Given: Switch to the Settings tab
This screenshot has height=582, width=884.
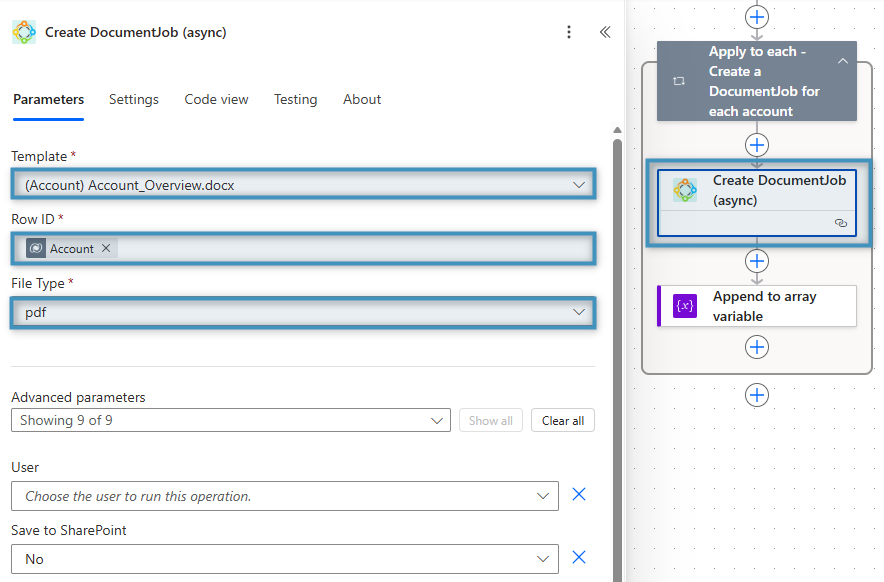Looking at the screenshot, I should click(134, 99).
